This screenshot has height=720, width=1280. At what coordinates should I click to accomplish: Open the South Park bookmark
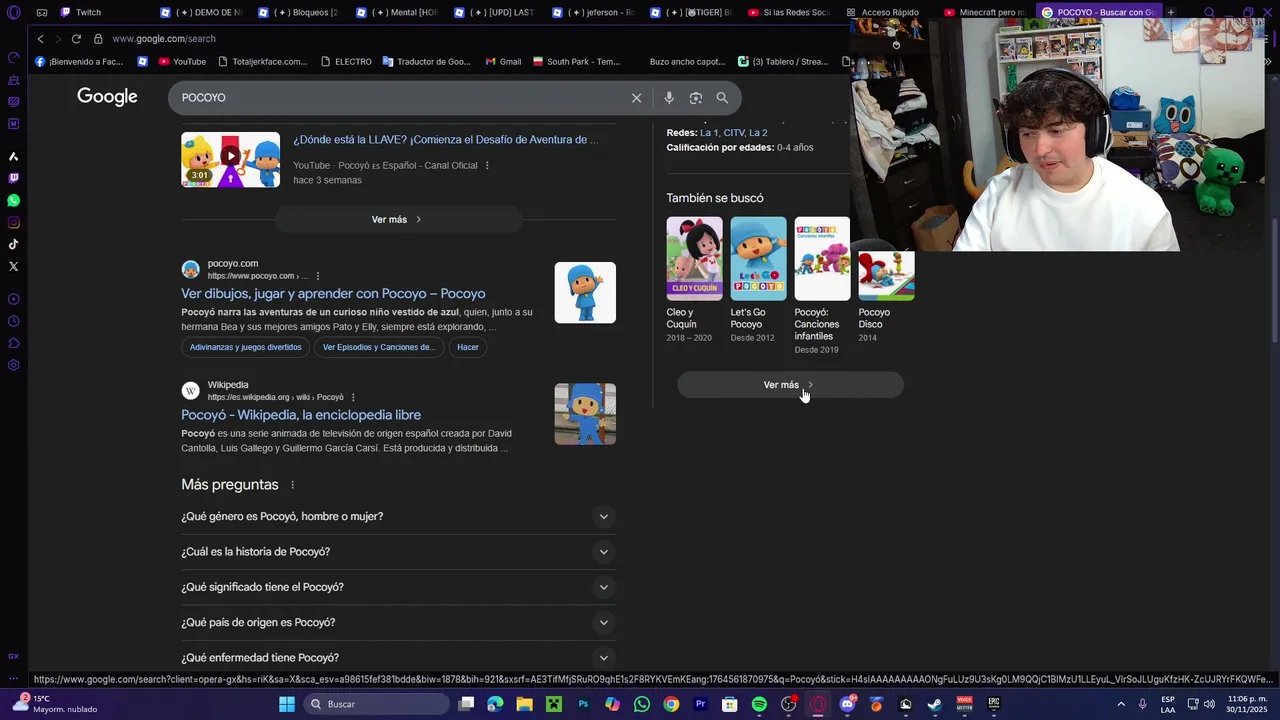(576, 62)
